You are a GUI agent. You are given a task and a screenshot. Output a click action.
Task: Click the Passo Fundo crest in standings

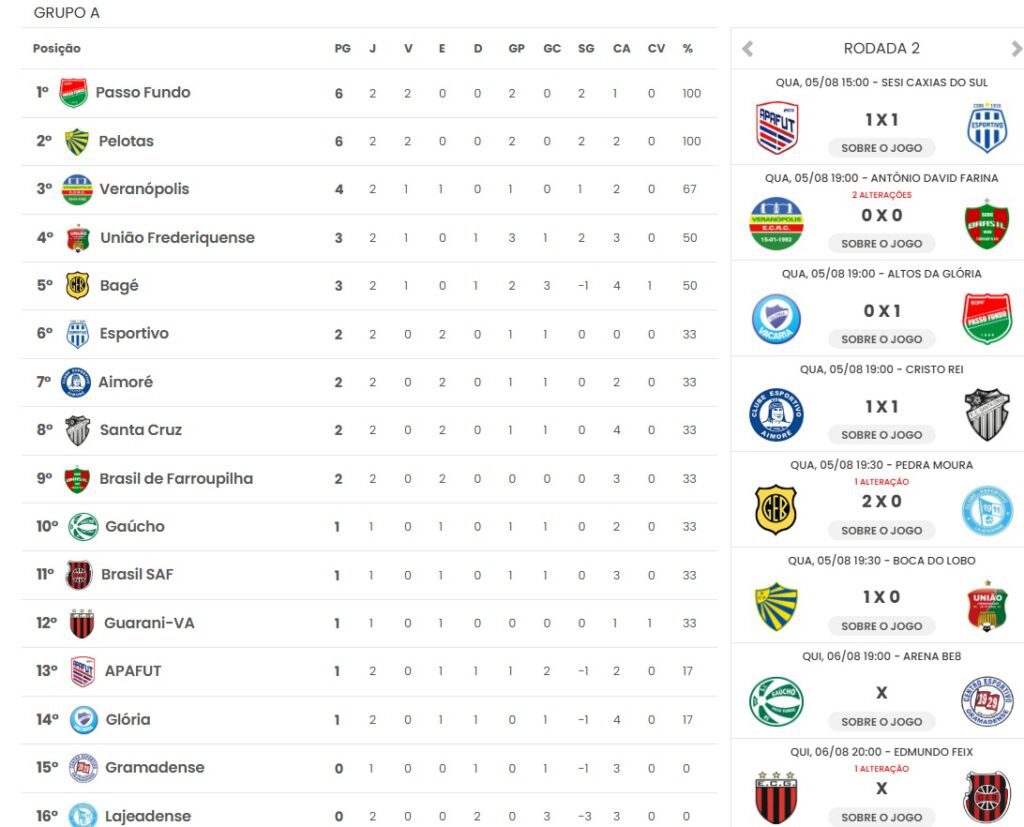[73, 93]
